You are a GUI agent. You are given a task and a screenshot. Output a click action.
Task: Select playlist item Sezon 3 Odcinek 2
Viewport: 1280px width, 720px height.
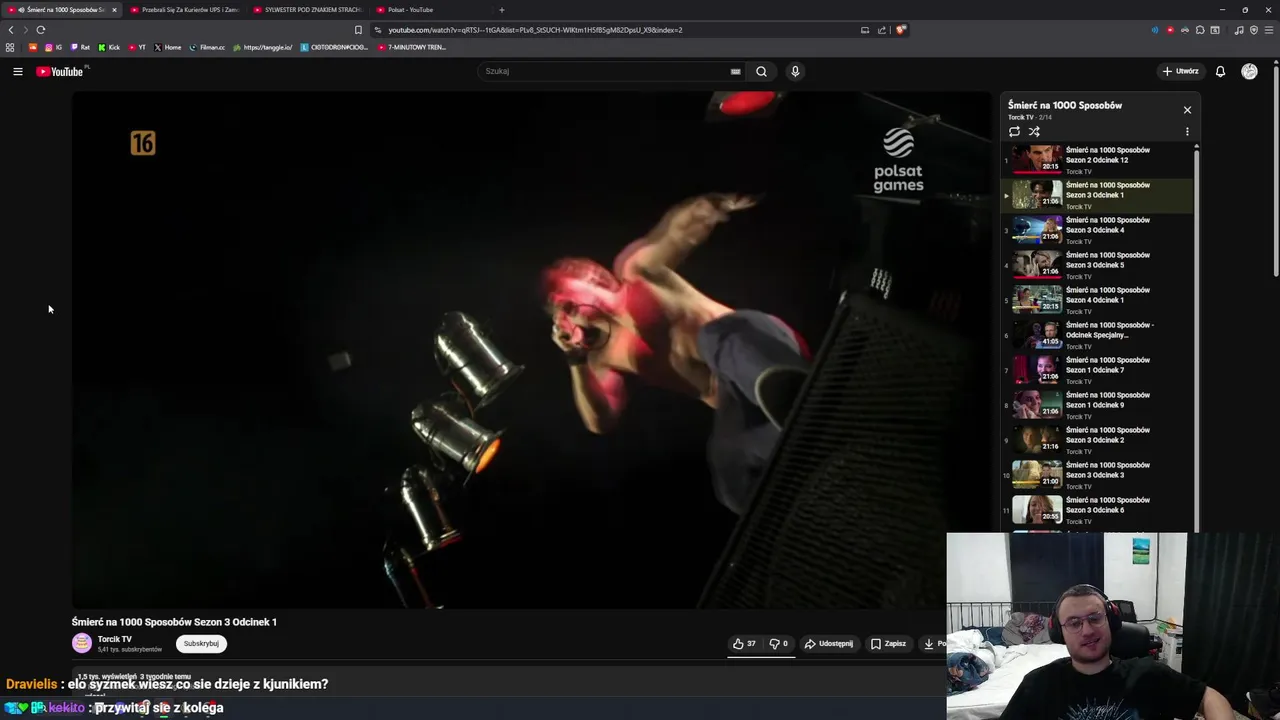[1097, 440]
